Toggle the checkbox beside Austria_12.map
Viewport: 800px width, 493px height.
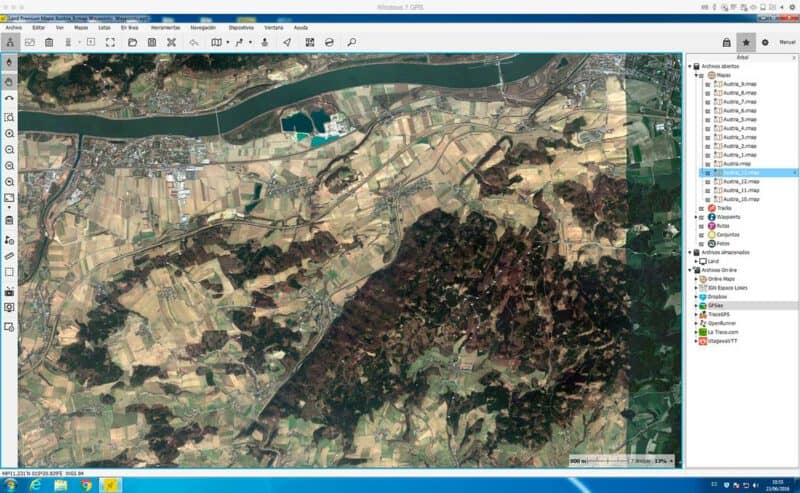pos(708,182)
